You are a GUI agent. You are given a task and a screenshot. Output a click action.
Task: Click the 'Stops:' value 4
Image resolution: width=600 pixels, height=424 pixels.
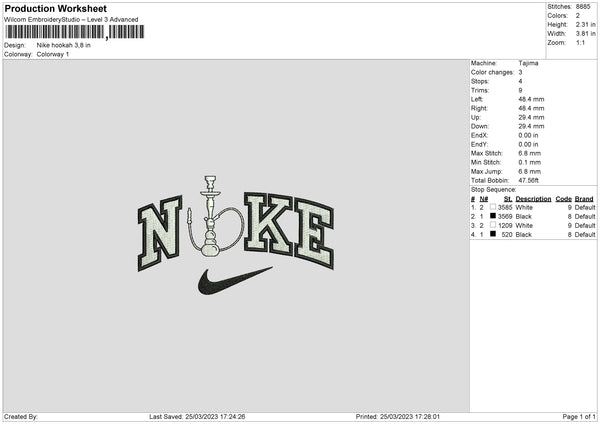coord(520,81)
